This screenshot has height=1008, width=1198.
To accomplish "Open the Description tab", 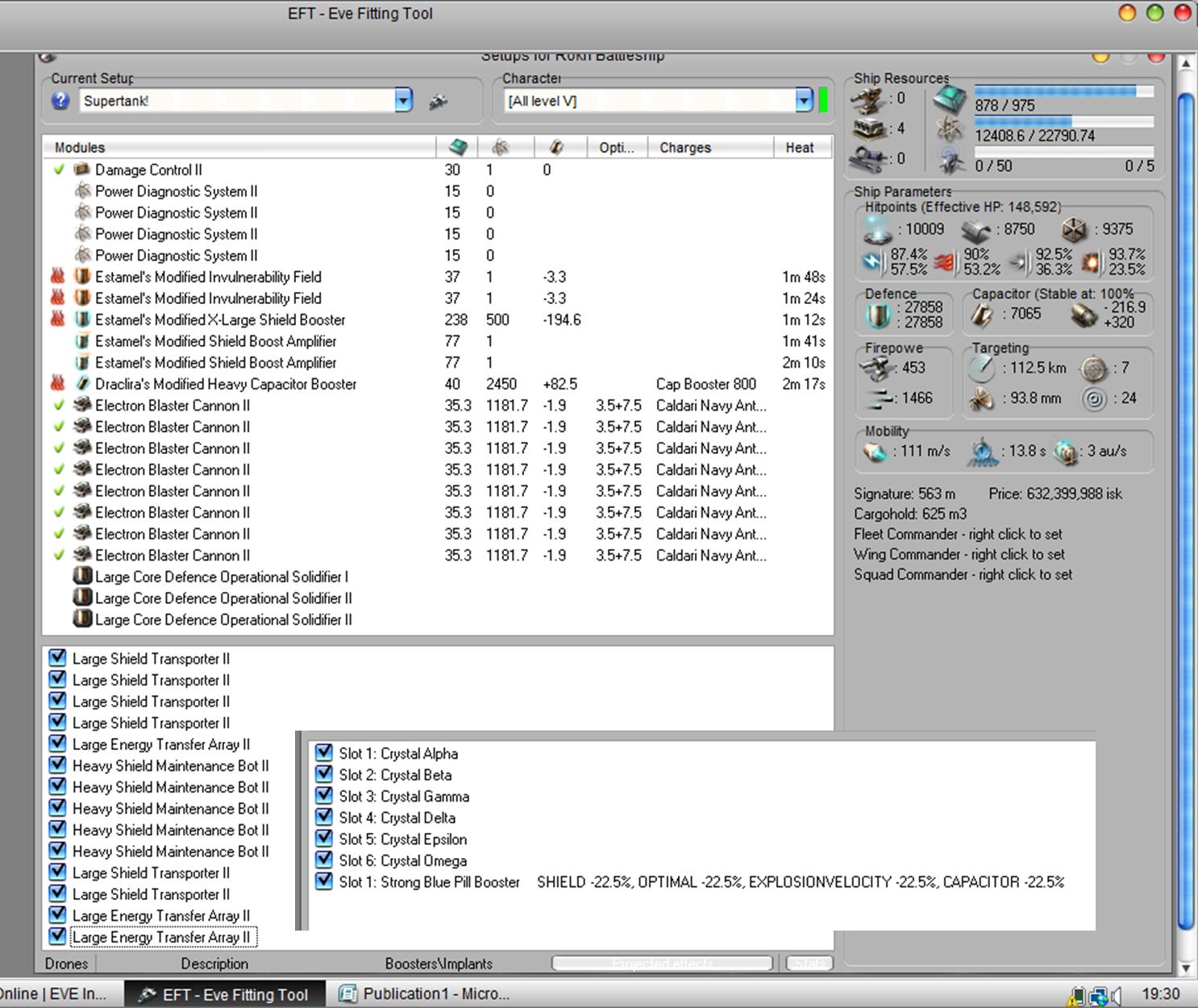I will pos(214,964).
